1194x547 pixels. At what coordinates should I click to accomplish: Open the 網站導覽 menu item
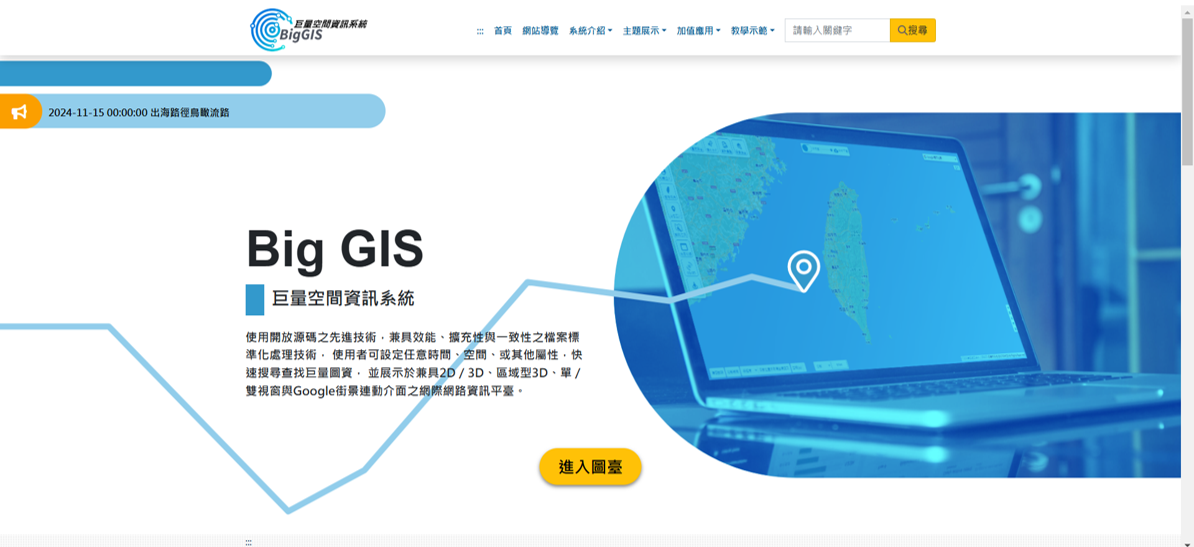(540, 30)
